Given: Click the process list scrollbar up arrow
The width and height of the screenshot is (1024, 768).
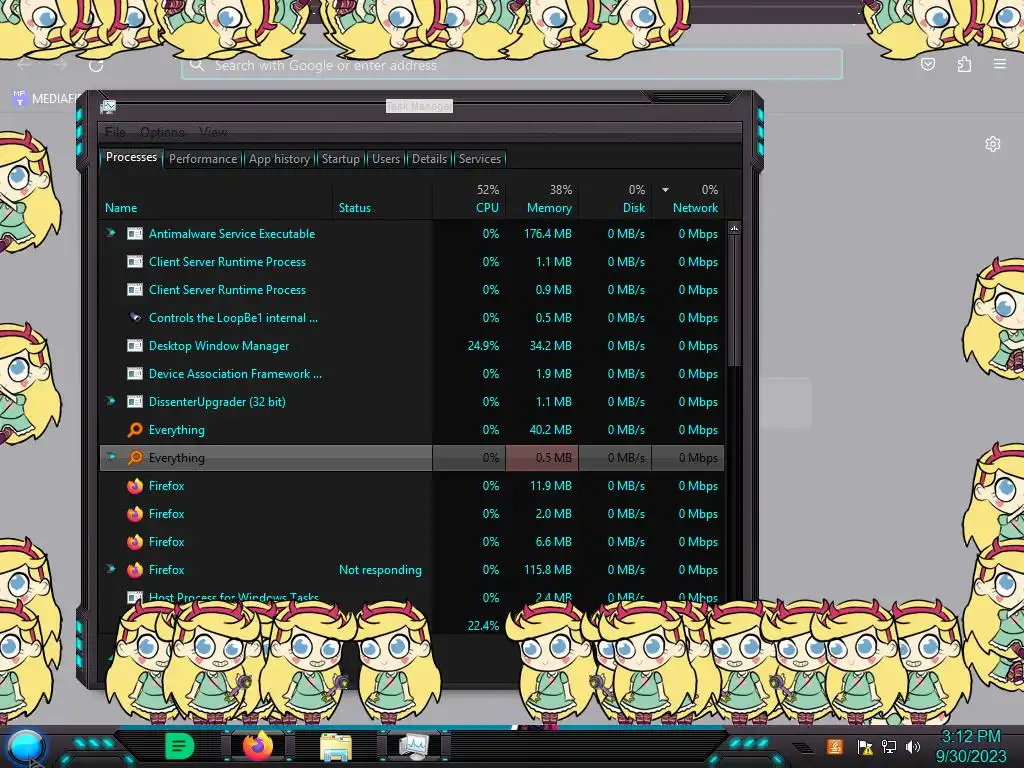Looking at the screenshot, I should click(x=734, y=229).
